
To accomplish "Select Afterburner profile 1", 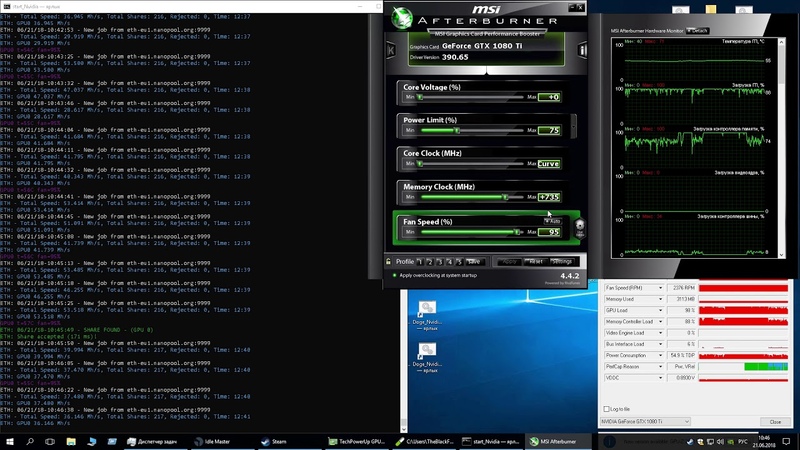I will point(419,262).
